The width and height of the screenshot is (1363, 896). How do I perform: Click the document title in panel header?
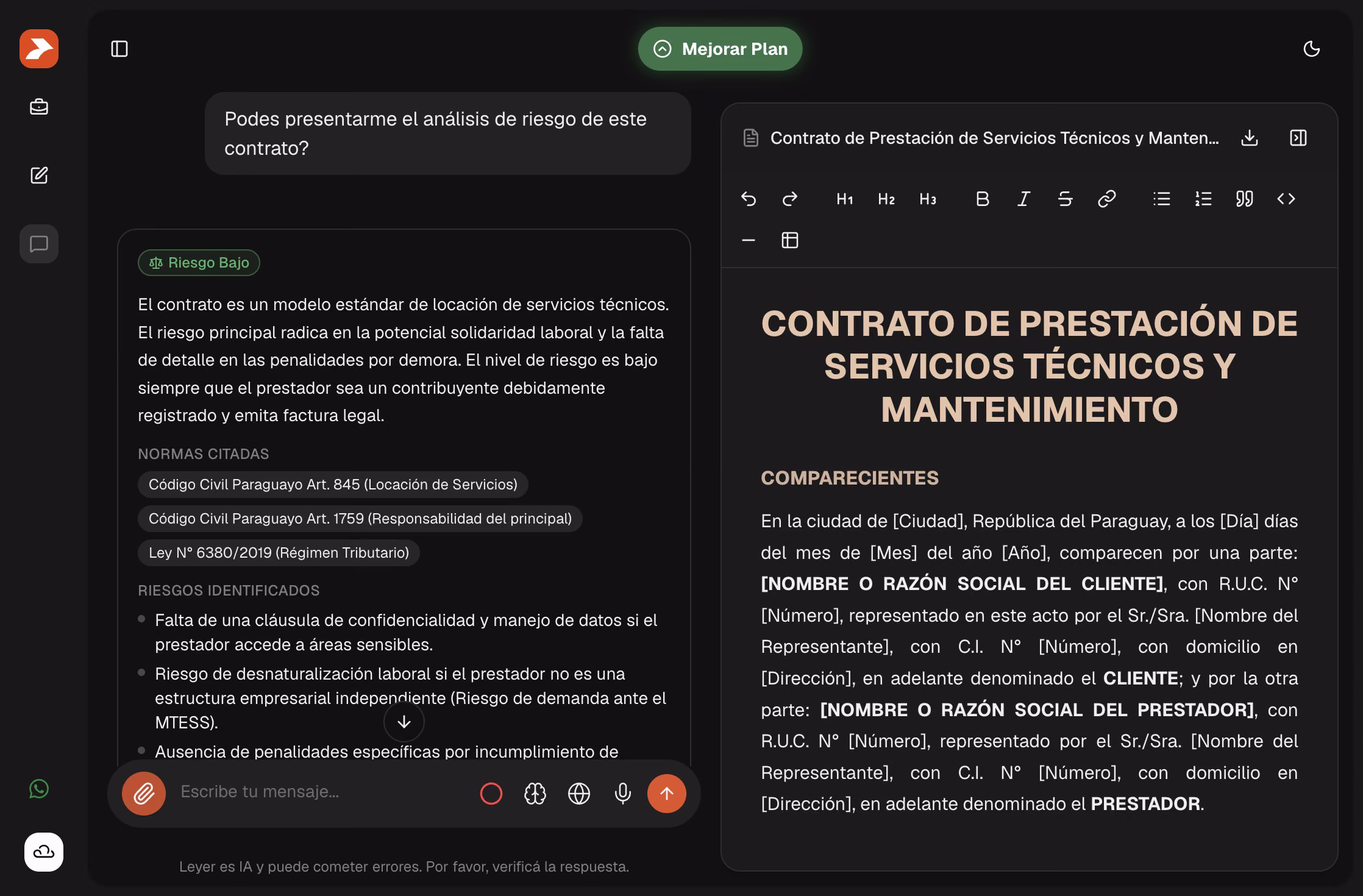click(995, 138)
